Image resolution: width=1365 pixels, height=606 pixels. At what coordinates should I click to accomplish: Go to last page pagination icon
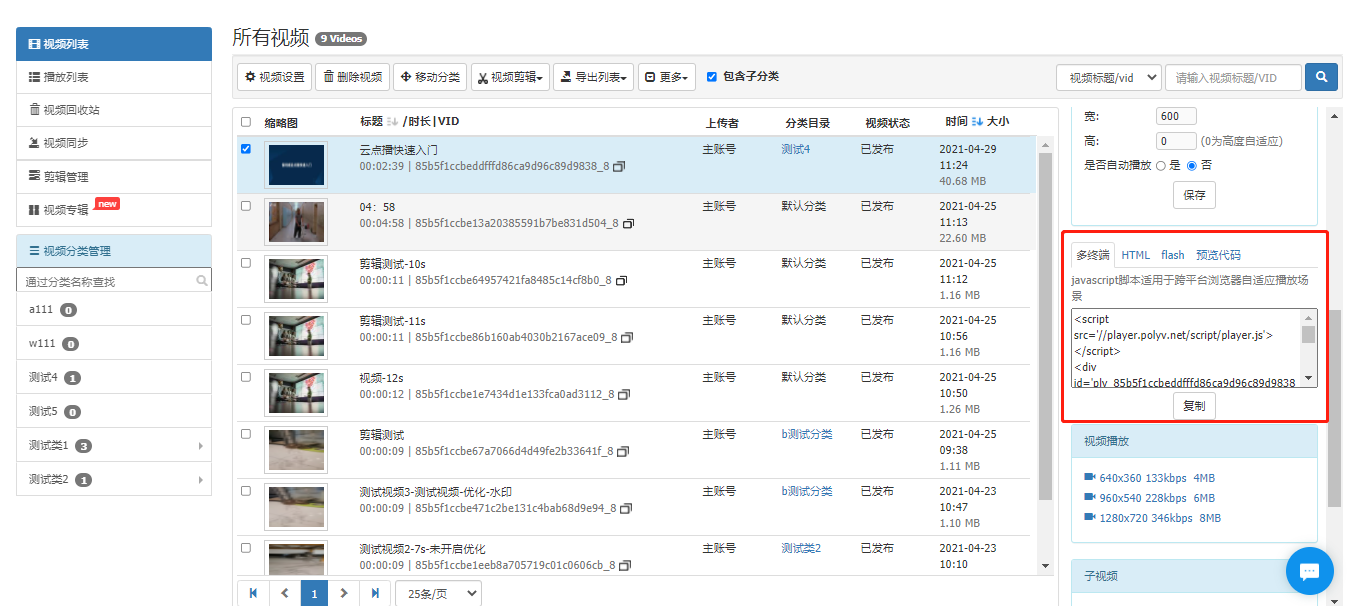pos(375,593)
